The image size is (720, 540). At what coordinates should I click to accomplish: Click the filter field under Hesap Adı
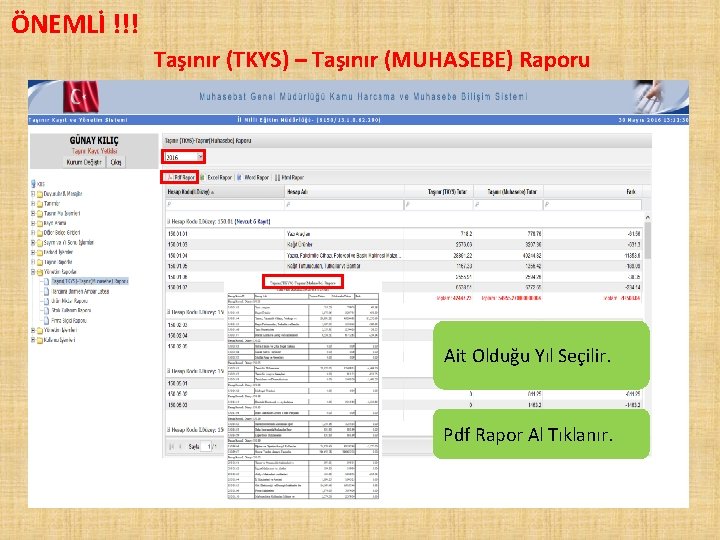click(344, 204)
